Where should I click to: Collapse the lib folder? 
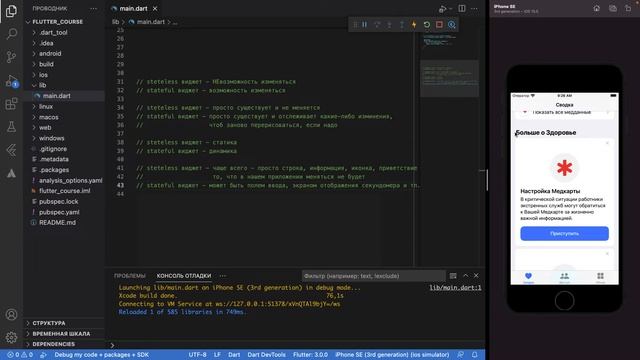tap(42, 85)
